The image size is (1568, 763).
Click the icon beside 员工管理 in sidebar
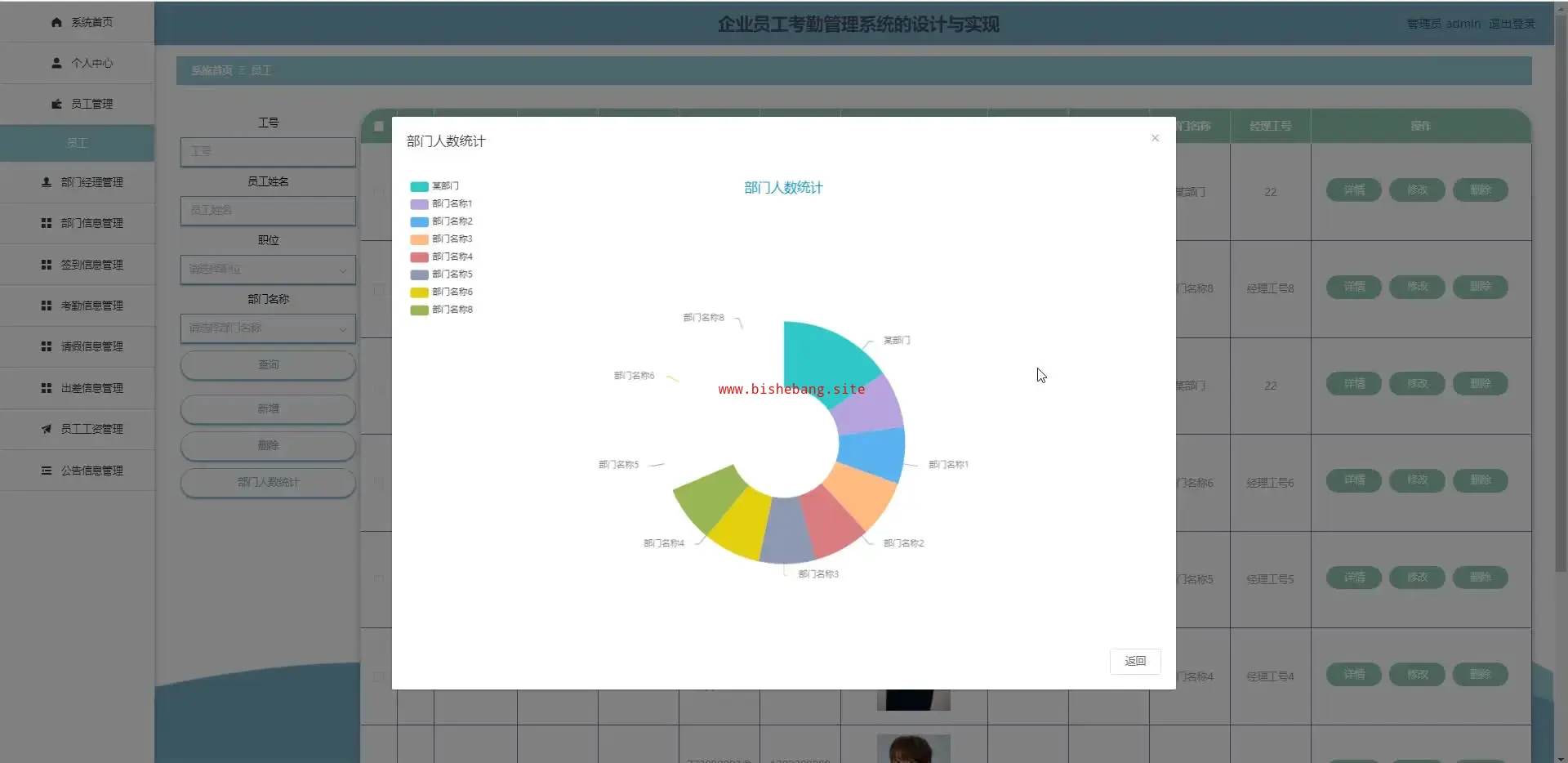tap(56, 104)
